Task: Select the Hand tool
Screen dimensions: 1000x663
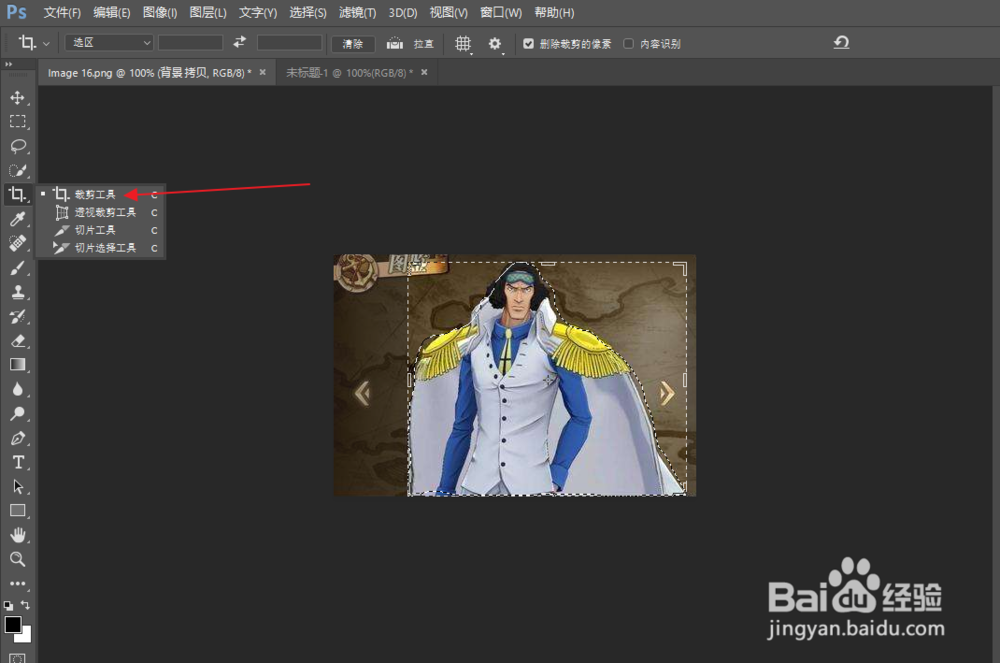Action: coord(17,535)
